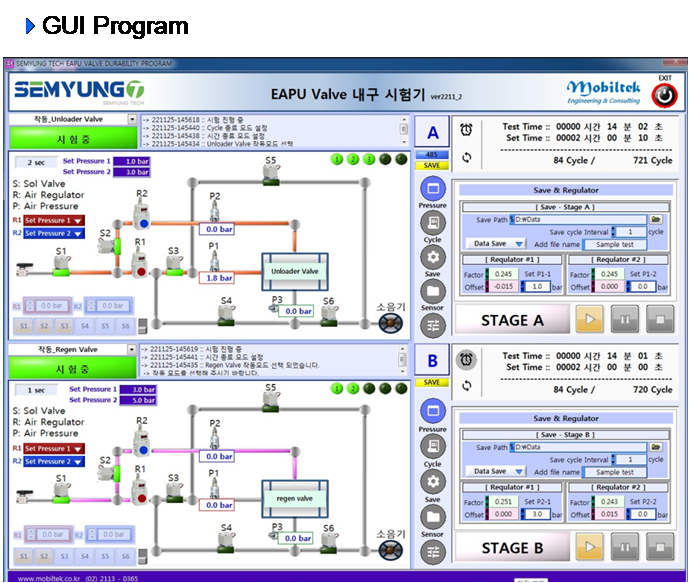Open the 작동_Regen Valve mode dropdown
The height and width of the screenshot is (583, 689).
click(x=132, y=349)
